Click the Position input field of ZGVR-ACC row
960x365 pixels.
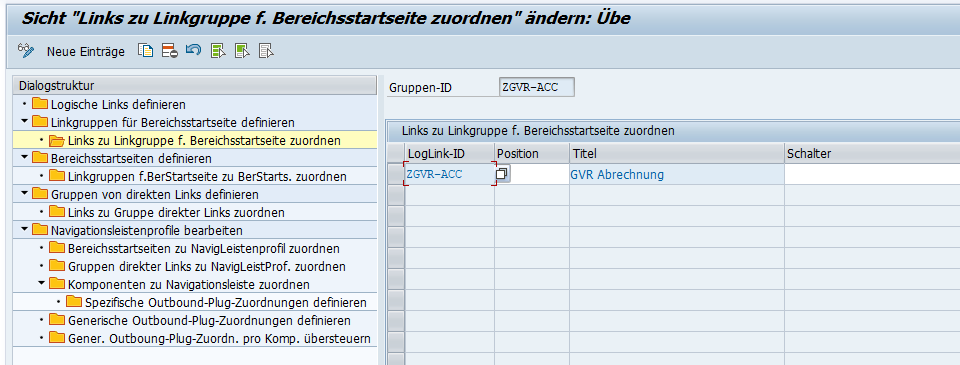pos(532,175)
